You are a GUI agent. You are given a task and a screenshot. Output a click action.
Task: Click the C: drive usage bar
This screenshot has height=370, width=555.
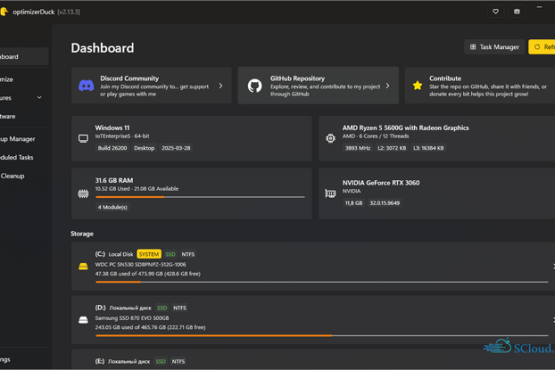pyautogui.click(x=322, y=282)
